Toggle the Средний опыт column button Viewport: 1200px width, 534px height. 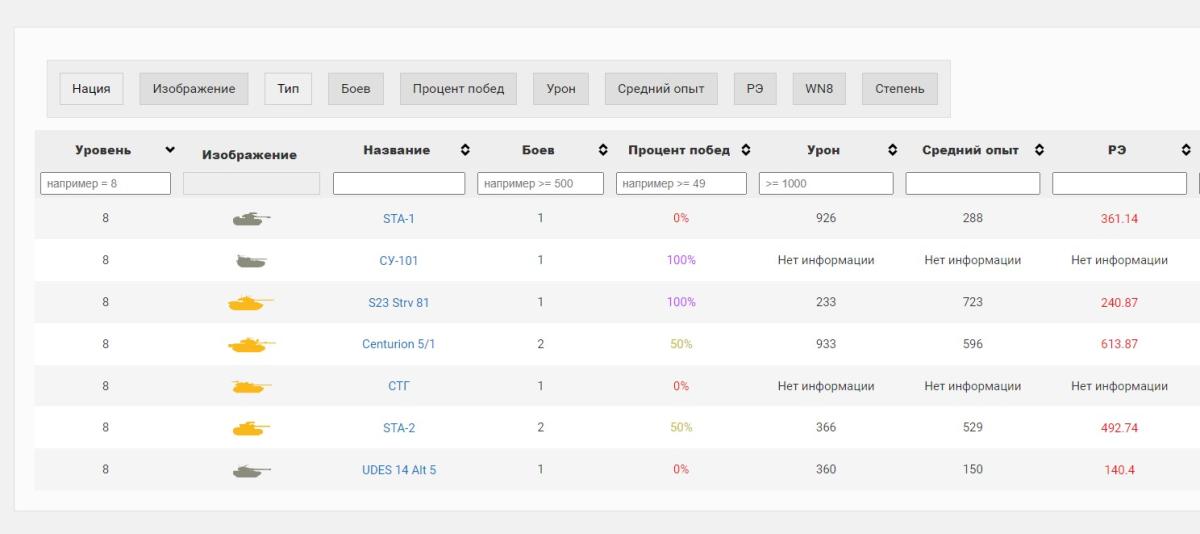[661, 89]
